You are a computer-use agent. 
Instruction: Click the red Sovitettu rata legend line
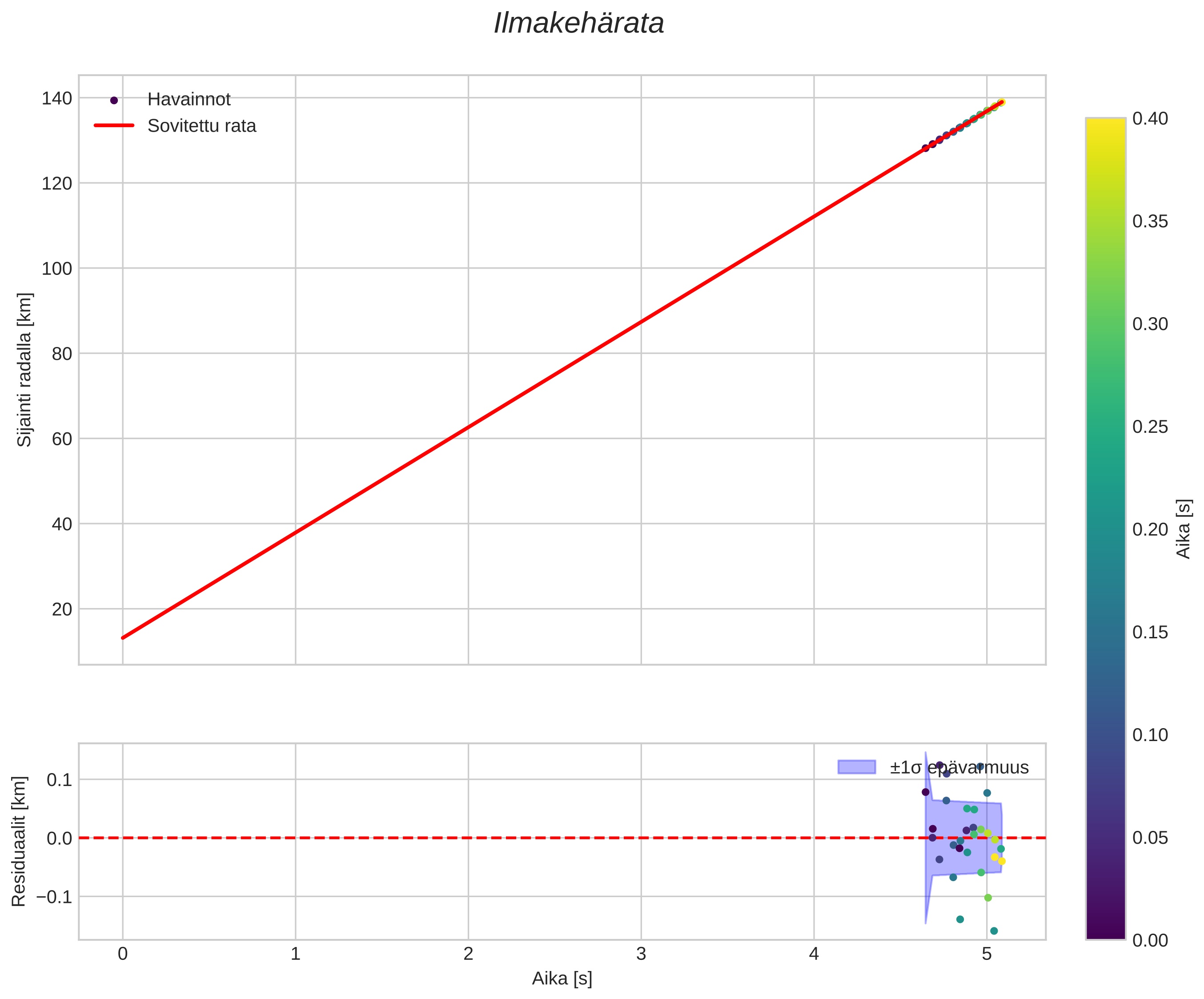[x=114, y=125]
